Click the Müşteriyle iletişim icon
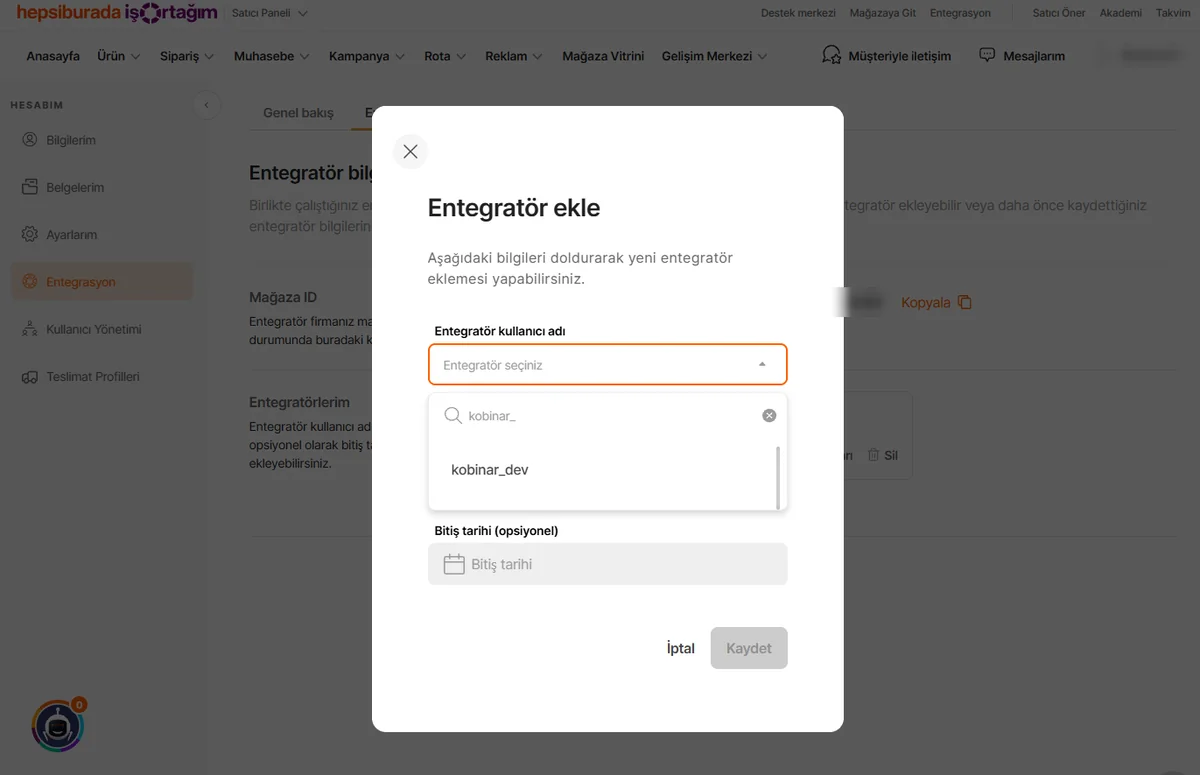Image resolution: width=1200 pixels, height=775 pixels. (831, 55)
